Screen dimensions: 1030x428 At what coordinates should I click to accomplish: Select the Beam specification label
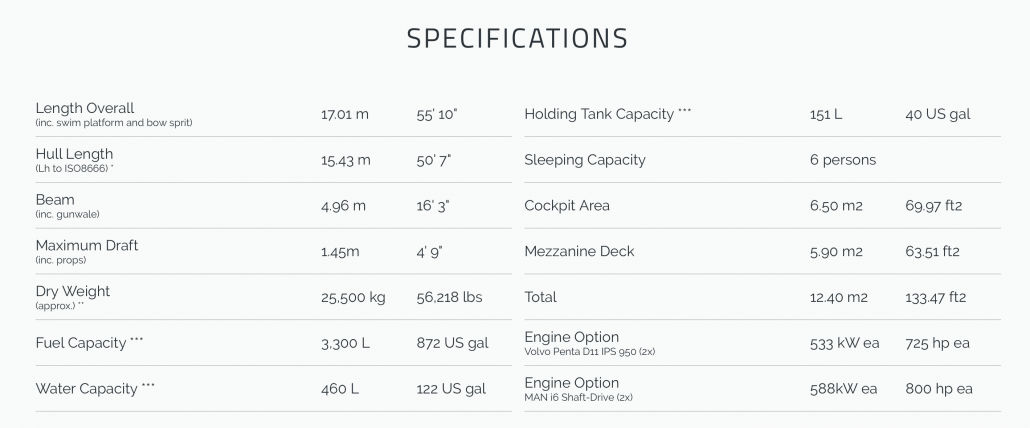tap(55, 200)
